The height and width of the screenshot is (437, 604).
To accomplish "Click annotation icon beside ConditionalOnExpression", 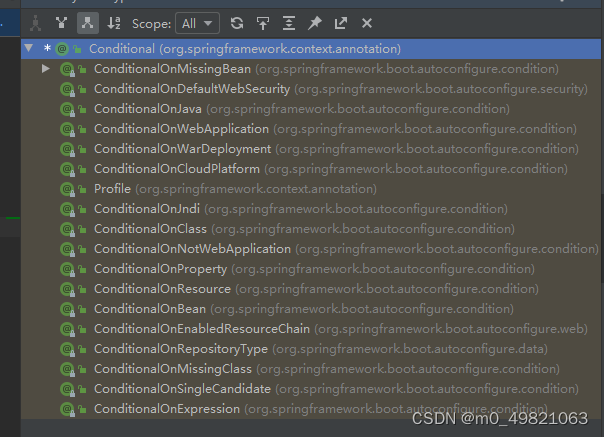I will [67, 410].
